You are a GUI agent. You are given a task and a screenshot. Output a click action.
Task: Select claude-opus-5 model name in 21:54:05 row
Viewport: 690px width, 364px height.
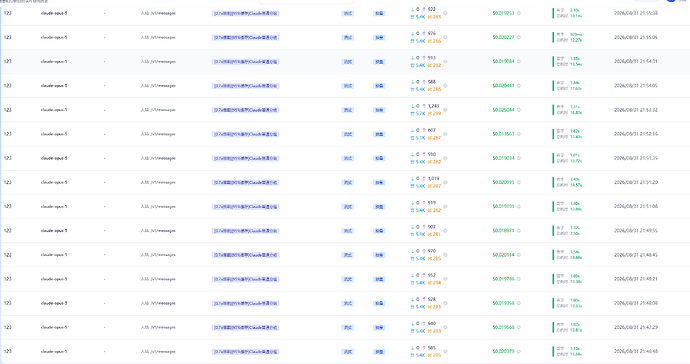click(x=54, y=86)
